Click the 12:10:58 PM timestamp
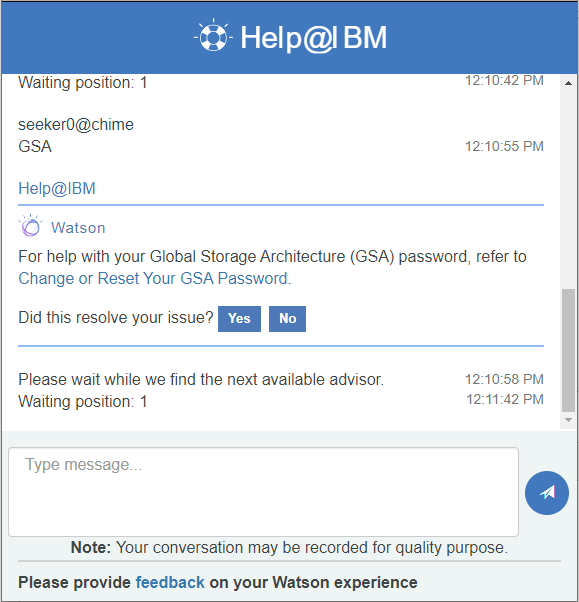This screenshot has height=602, width=579. (504, 379)
